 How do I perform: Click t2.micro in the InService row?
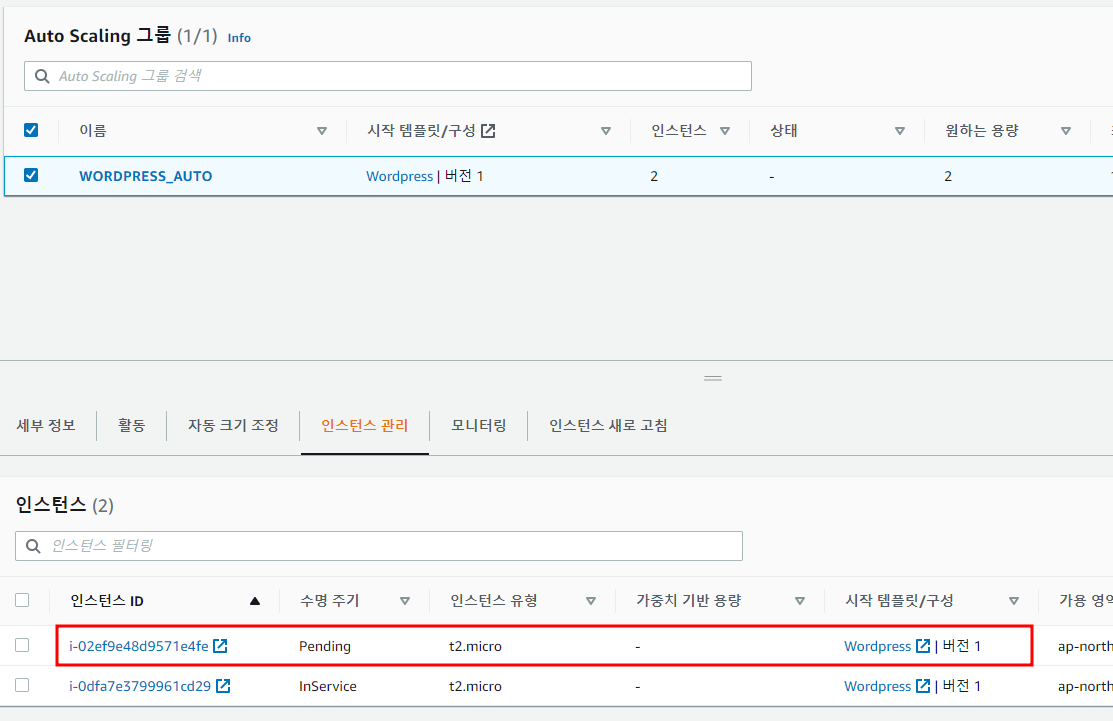tap(476, 686)
